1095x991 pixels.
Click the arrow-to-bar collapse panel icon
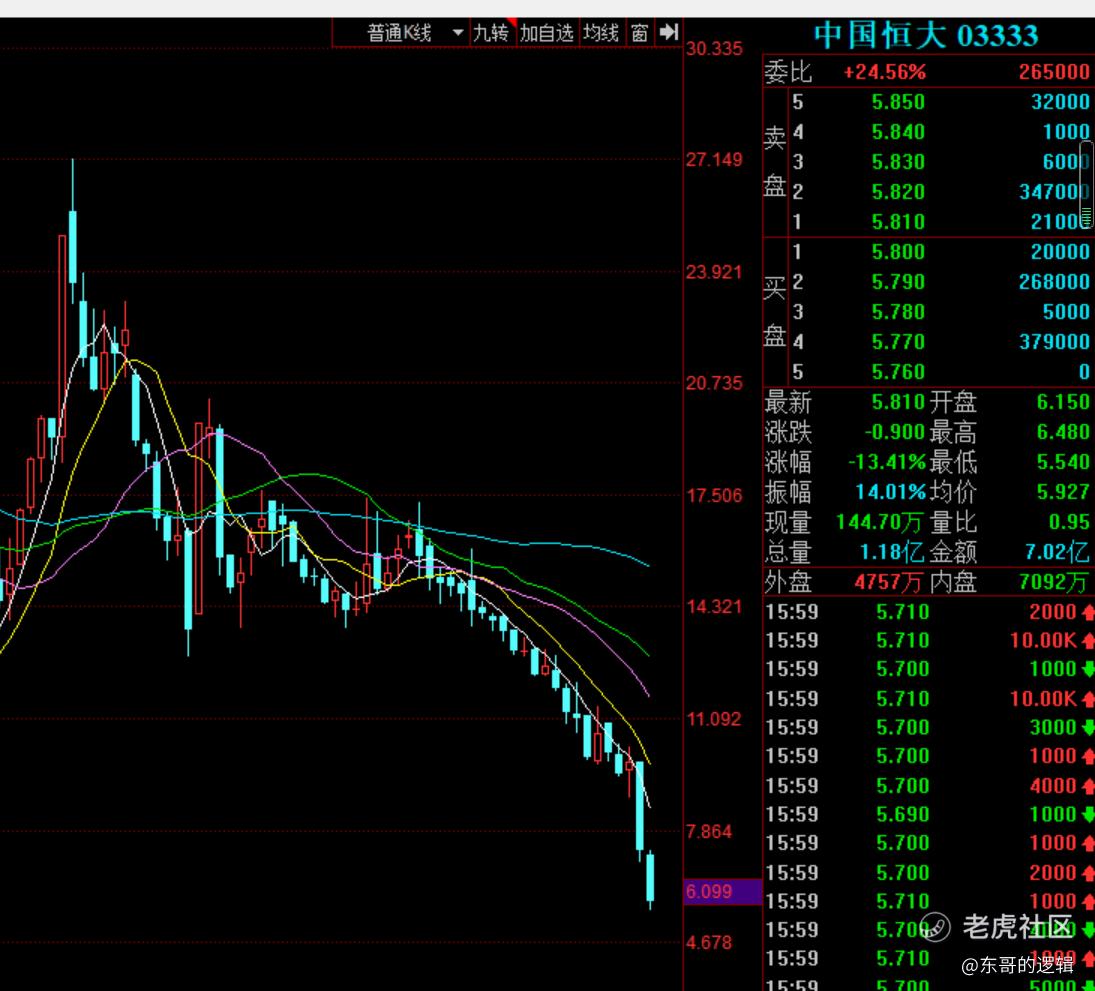click(x=668, y=32)
